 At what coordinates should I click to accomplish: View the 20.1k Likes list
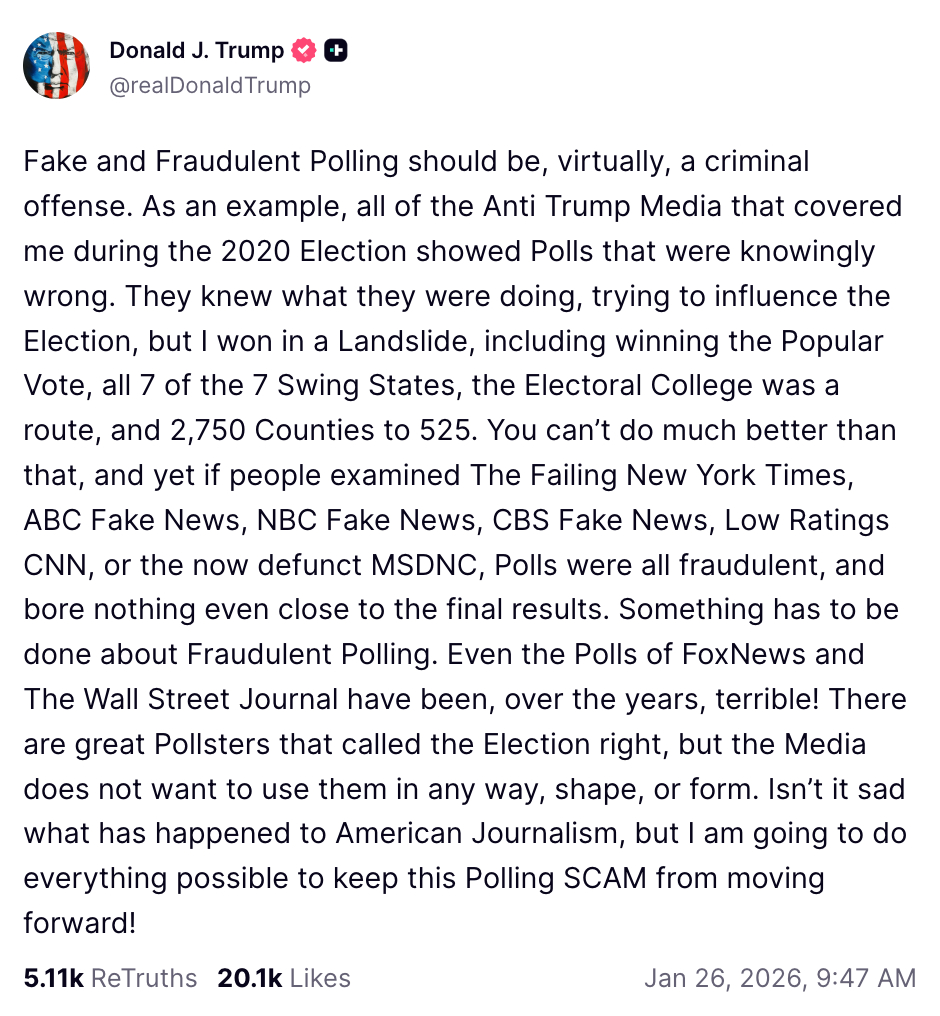tap(283, 977)
